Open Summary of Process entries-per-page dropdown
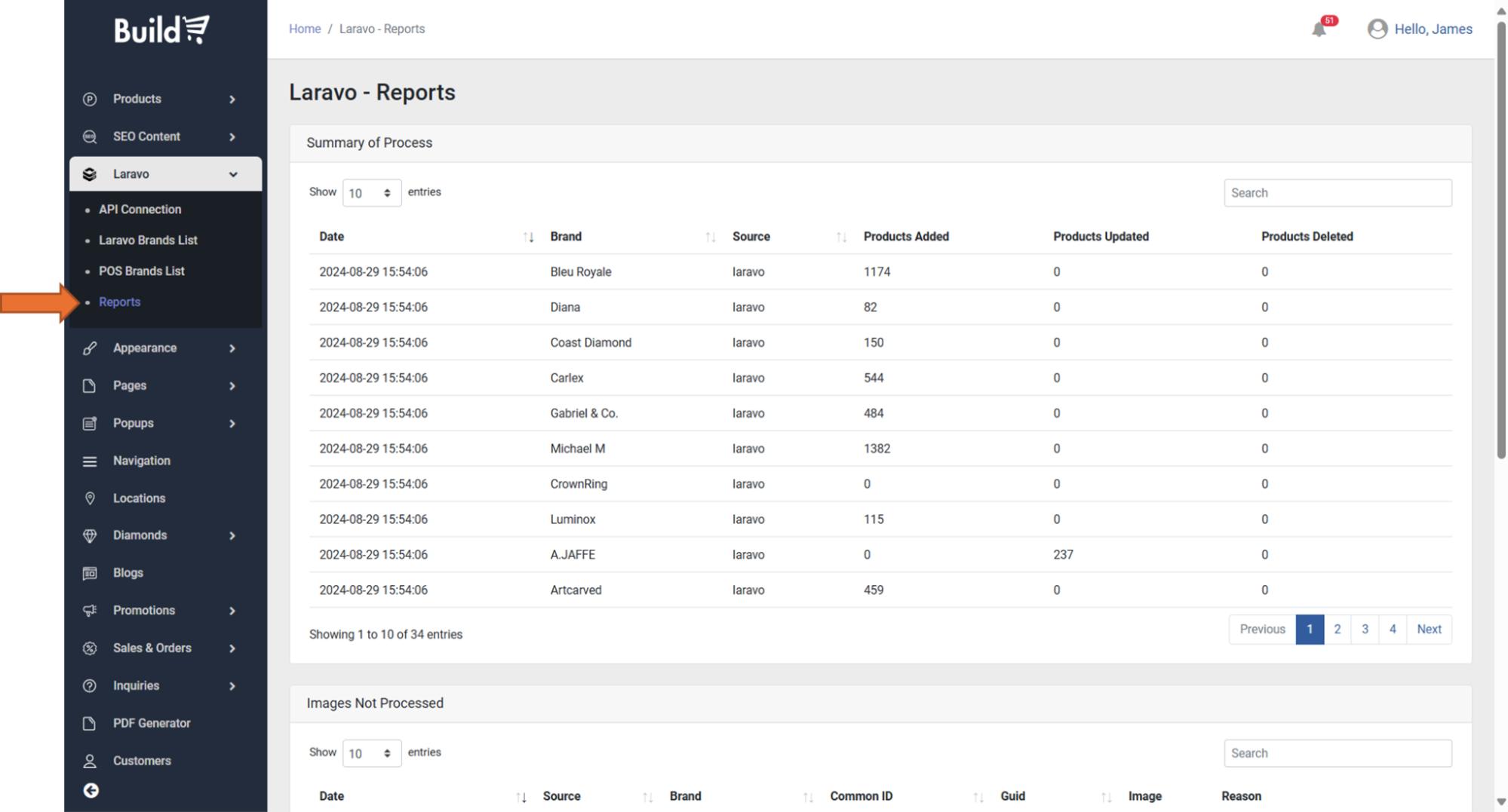The height and width of the screenshot is (812, 1508). (x=370, y=193)
